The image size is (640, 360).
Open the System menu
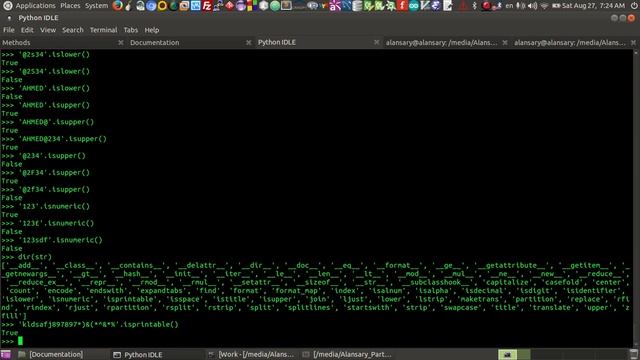click(96, 6)
